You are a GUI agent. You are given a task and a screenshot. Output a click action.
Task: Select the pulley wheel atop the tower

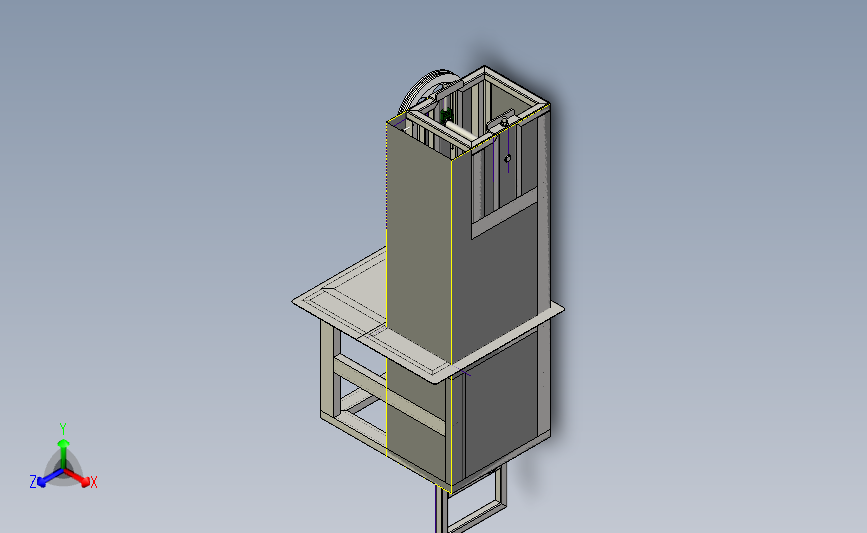click(x=423, y=91)
